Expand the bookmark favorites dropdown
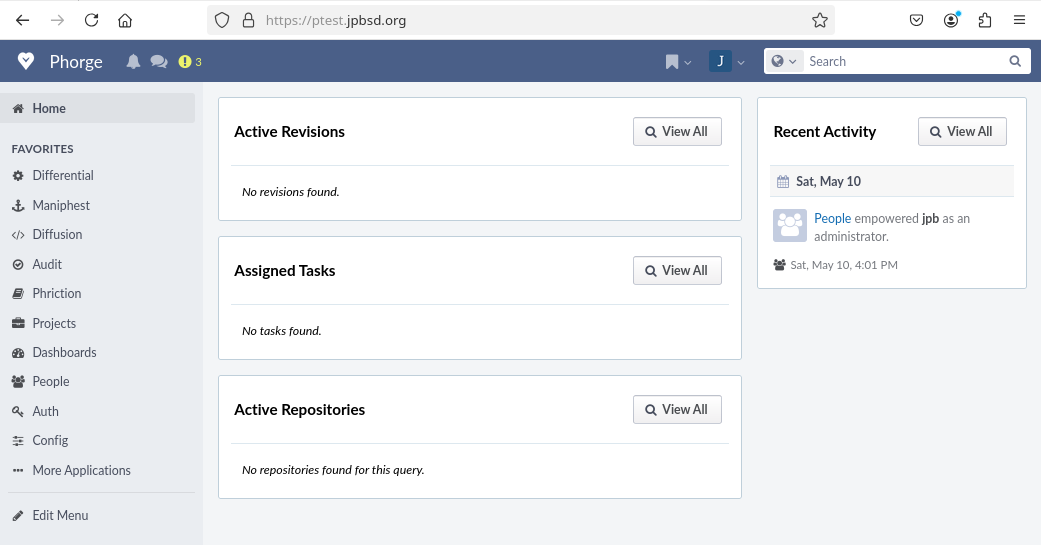1041x545 pixels. click(x=678, y=62)
